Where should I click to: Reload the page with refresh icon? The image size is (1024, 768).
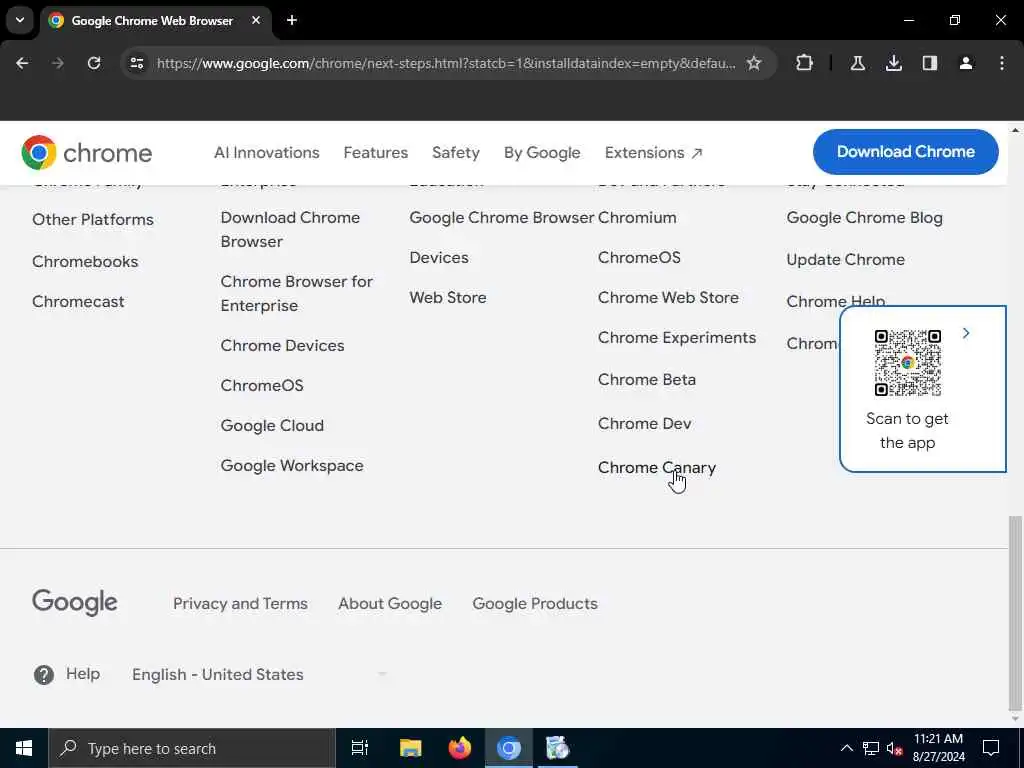(x=94, y=63)
